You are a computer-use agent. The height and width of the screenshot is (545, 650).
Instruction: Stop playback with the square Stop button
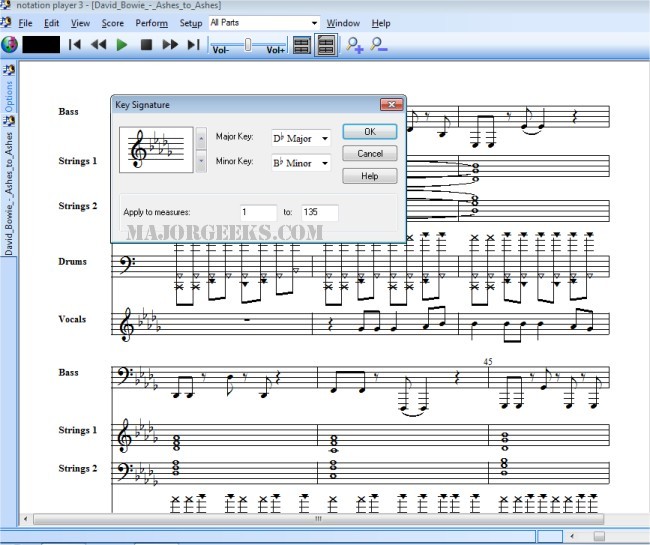coord(146,44)
